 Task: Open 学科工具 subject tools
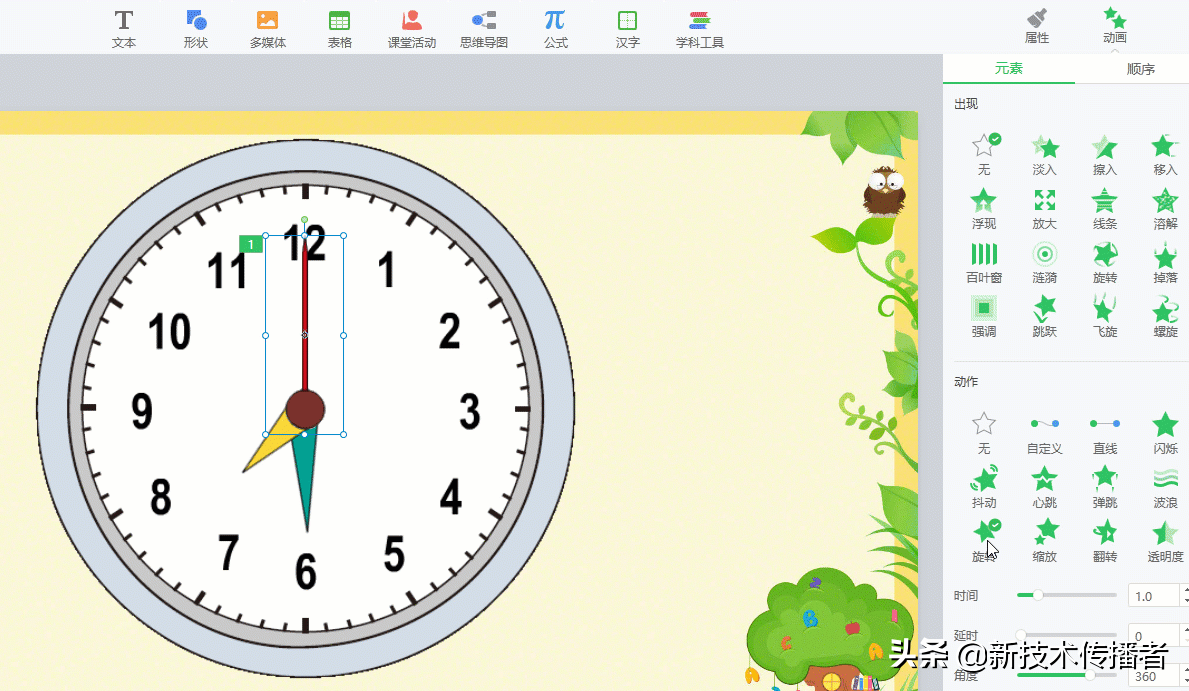click(x=700, y=29)
